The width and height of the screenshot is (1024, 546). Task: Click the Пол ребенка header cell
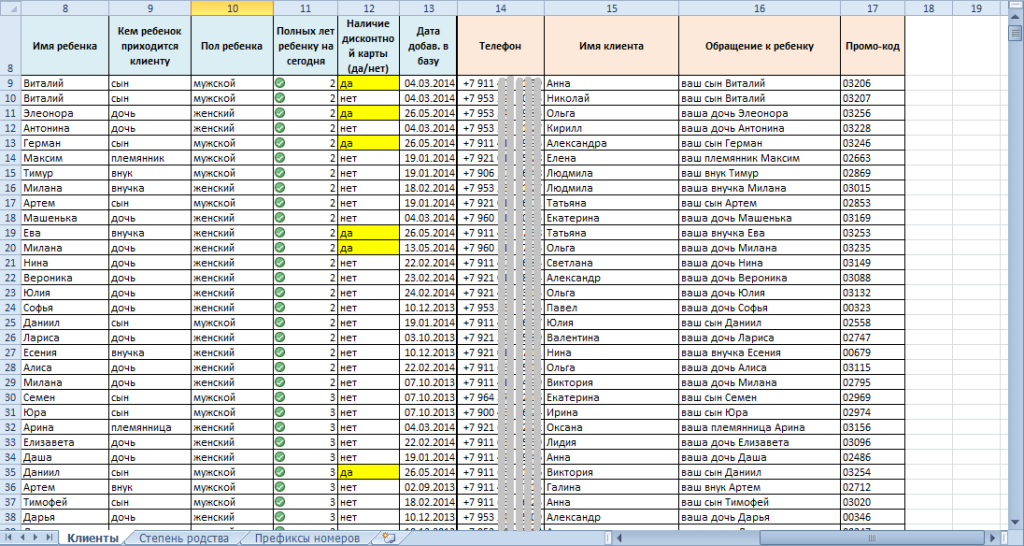[232, 46]
